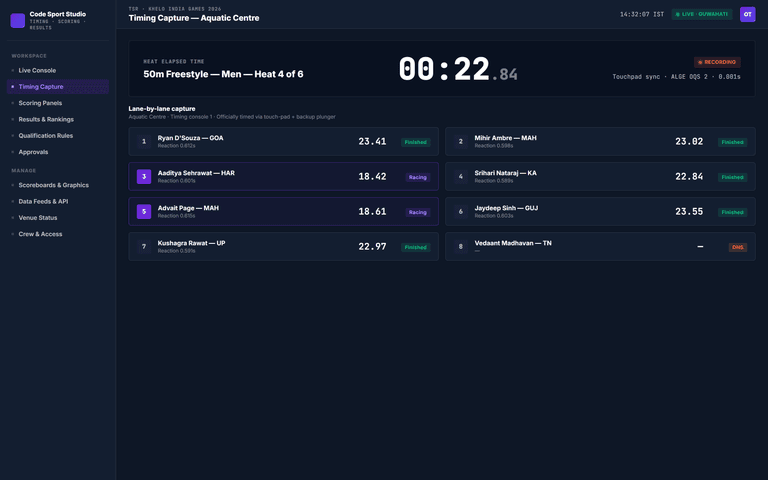Click the LIVE GUWAHATI status badge
This screenshot has height=480, width=768.
pos(702,14)
